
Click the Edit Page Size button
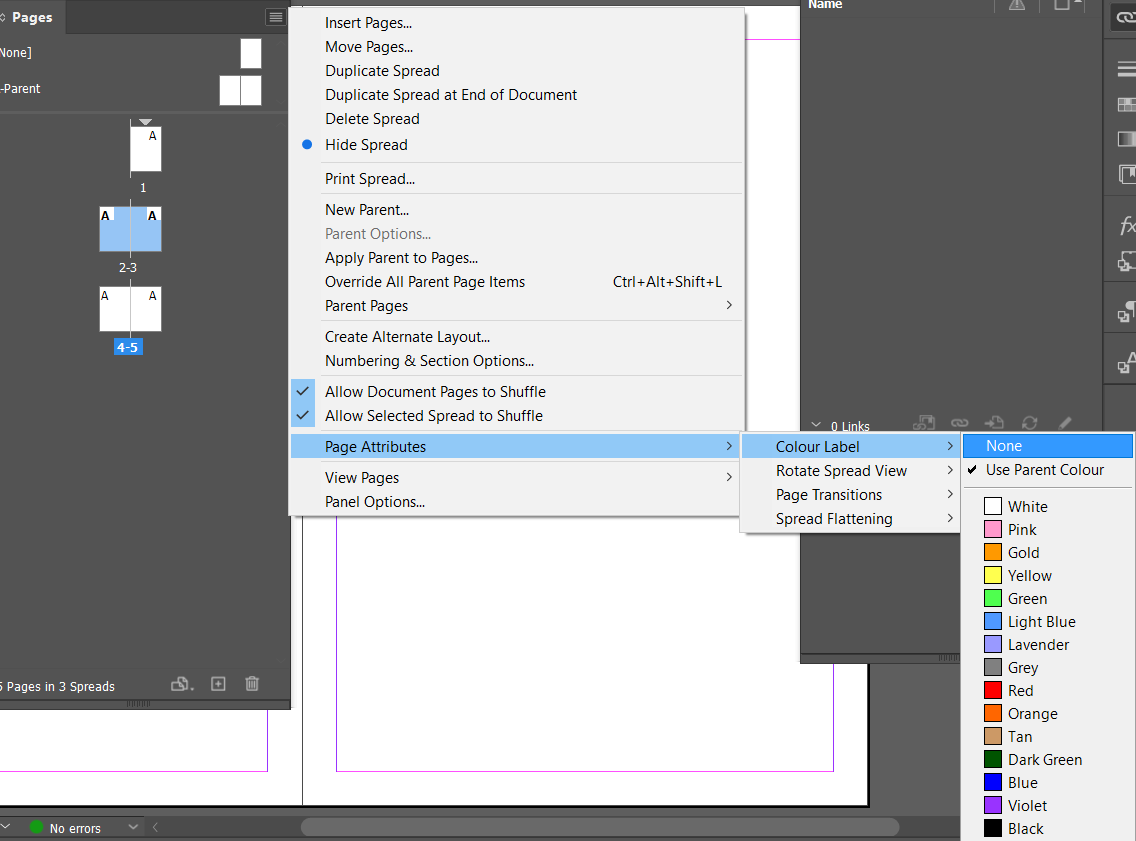(181, 684)
